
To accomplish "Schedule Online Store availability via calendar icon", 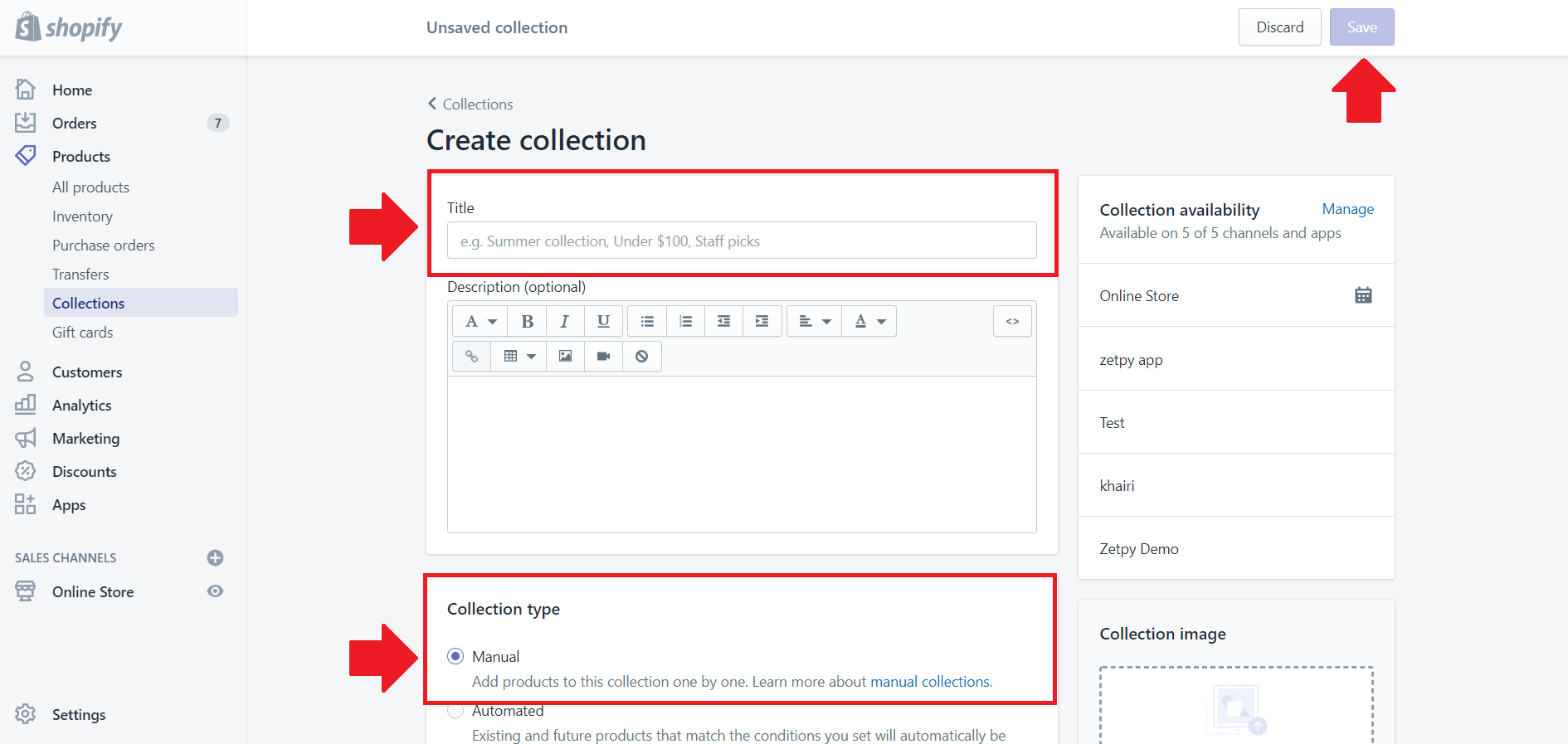I will [1363, 295].
